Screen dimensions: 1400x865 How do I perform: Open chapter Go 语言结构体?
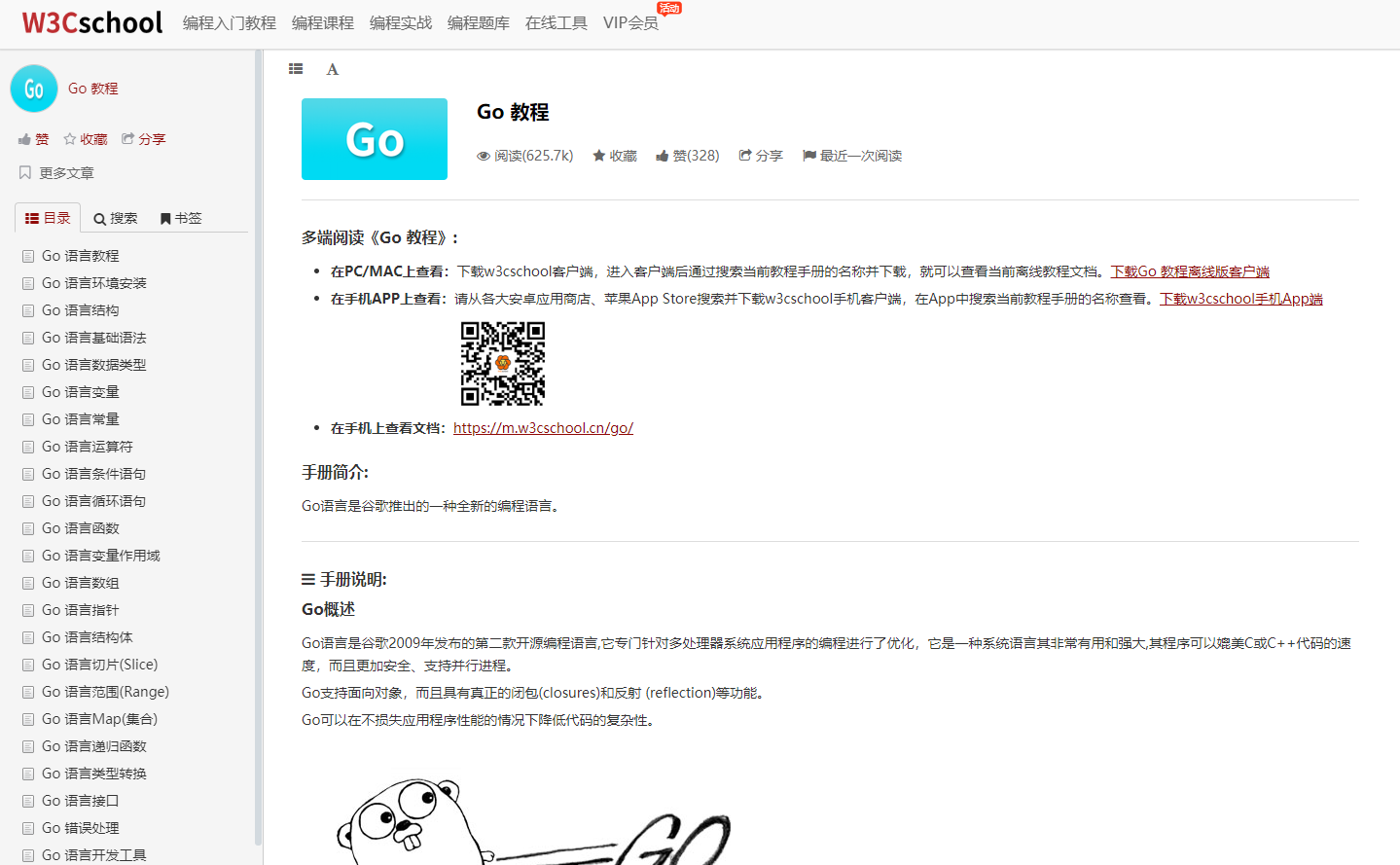point(88,637)
